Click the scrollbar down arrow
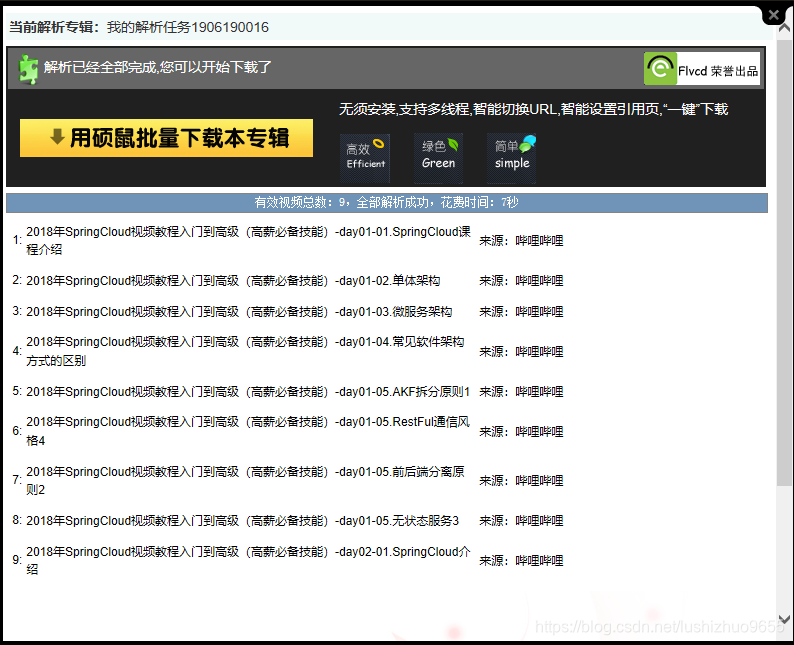This screenshot has height=645, width=794. click(784, 619)
